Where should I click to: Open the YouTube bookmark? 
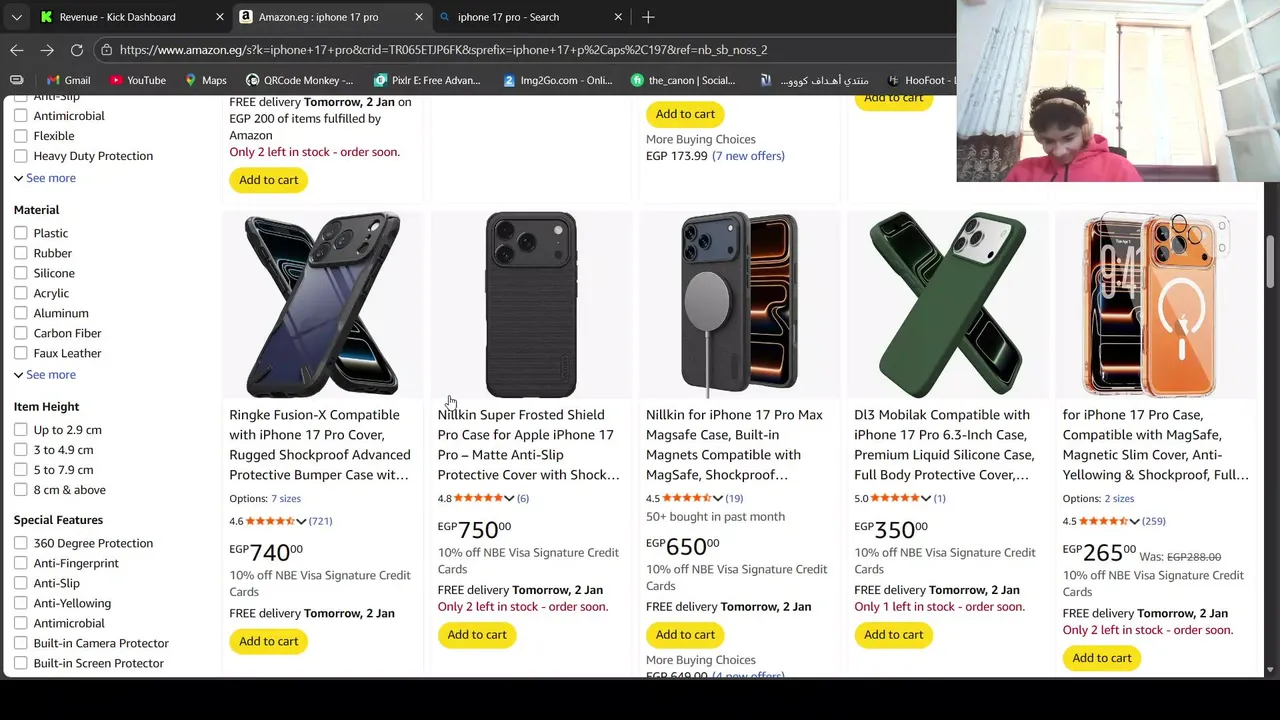click(x=138, y=80)
